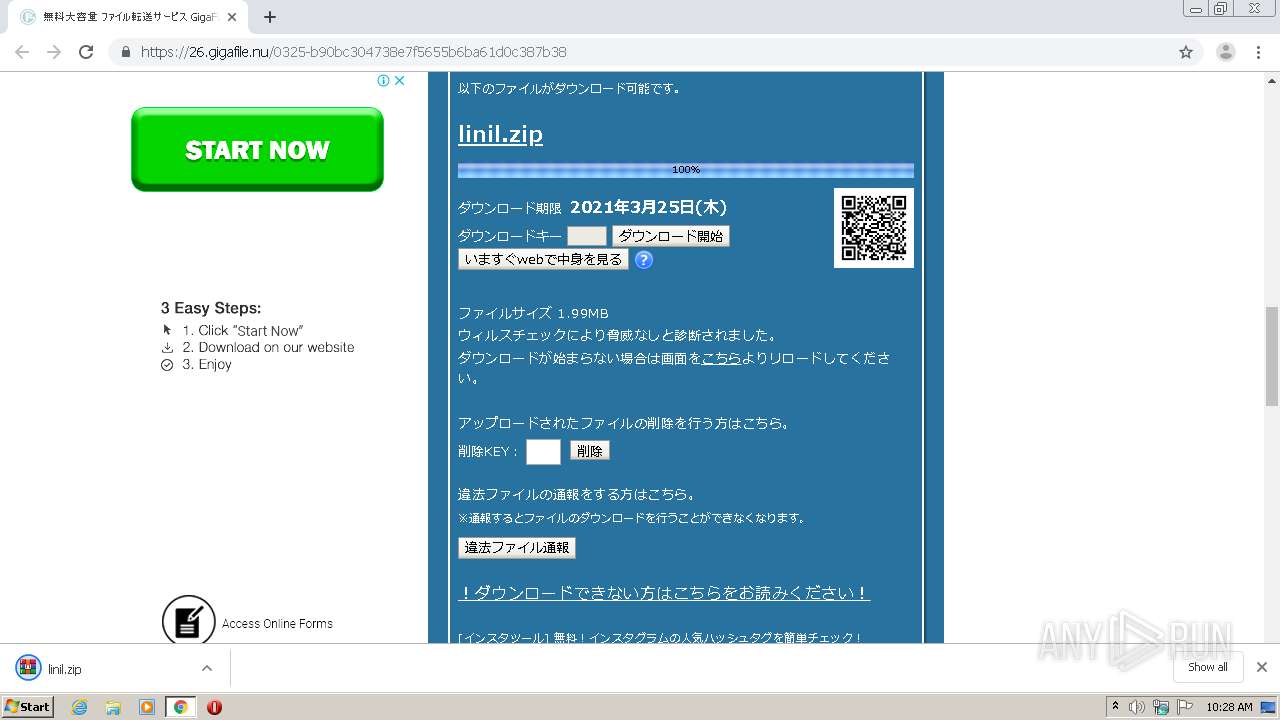1280x720 pixels.
Task: Click the こちら reload link
Action: [x=721, y=358]
